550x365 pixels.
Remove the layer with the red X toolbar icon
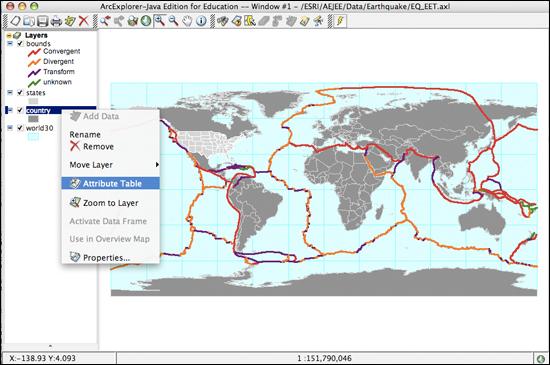(83, 21)
